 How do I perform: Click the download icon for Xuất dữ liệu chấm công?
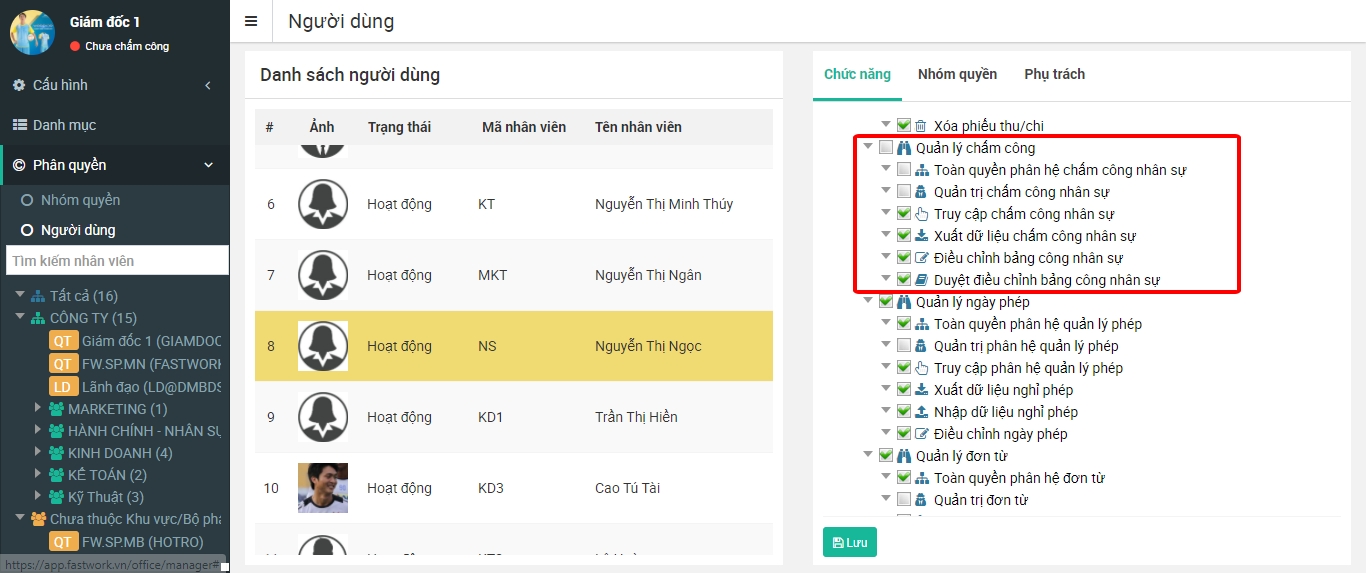pos(921,236)
